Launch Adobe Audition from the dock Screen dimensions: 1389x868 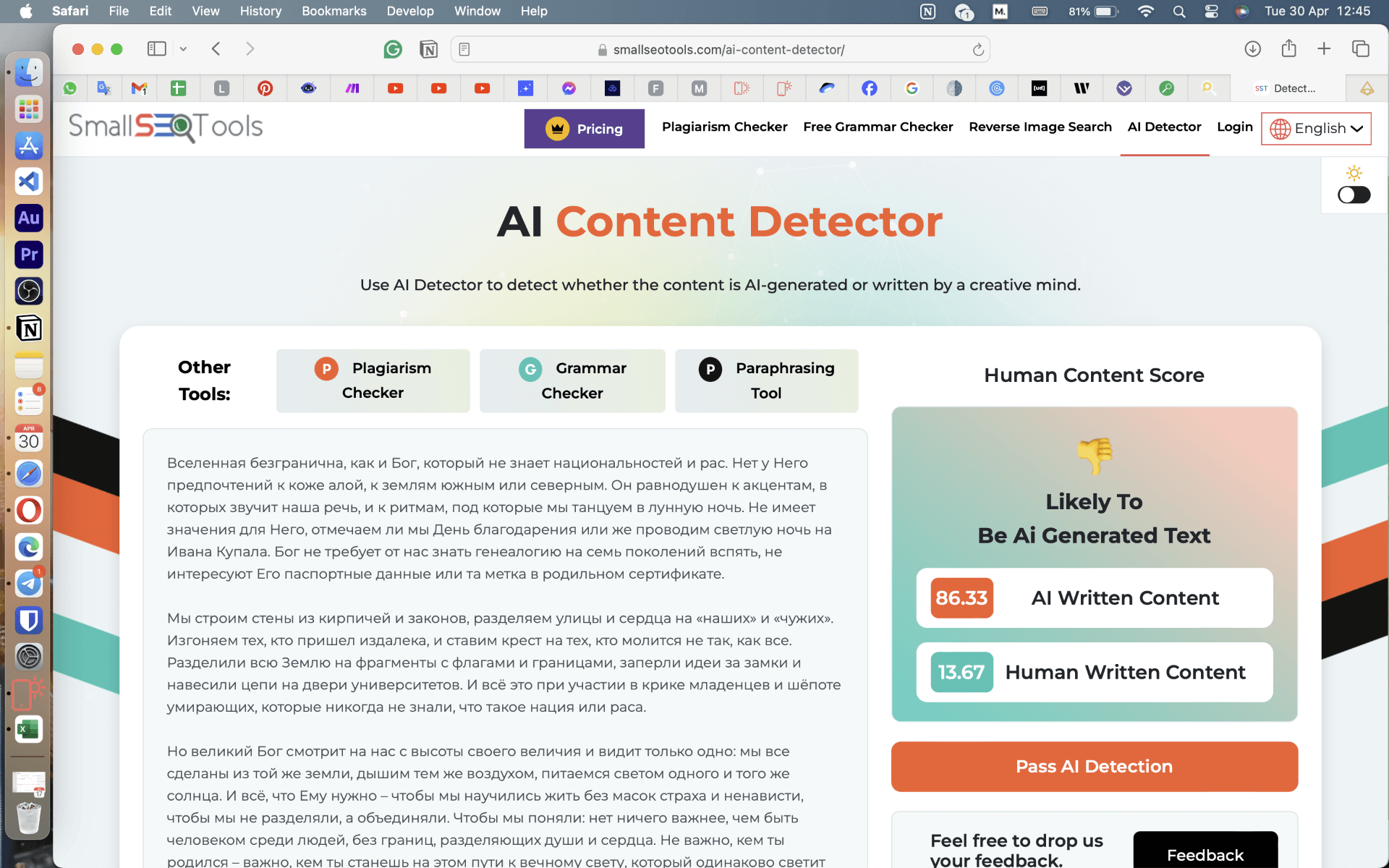29,218
